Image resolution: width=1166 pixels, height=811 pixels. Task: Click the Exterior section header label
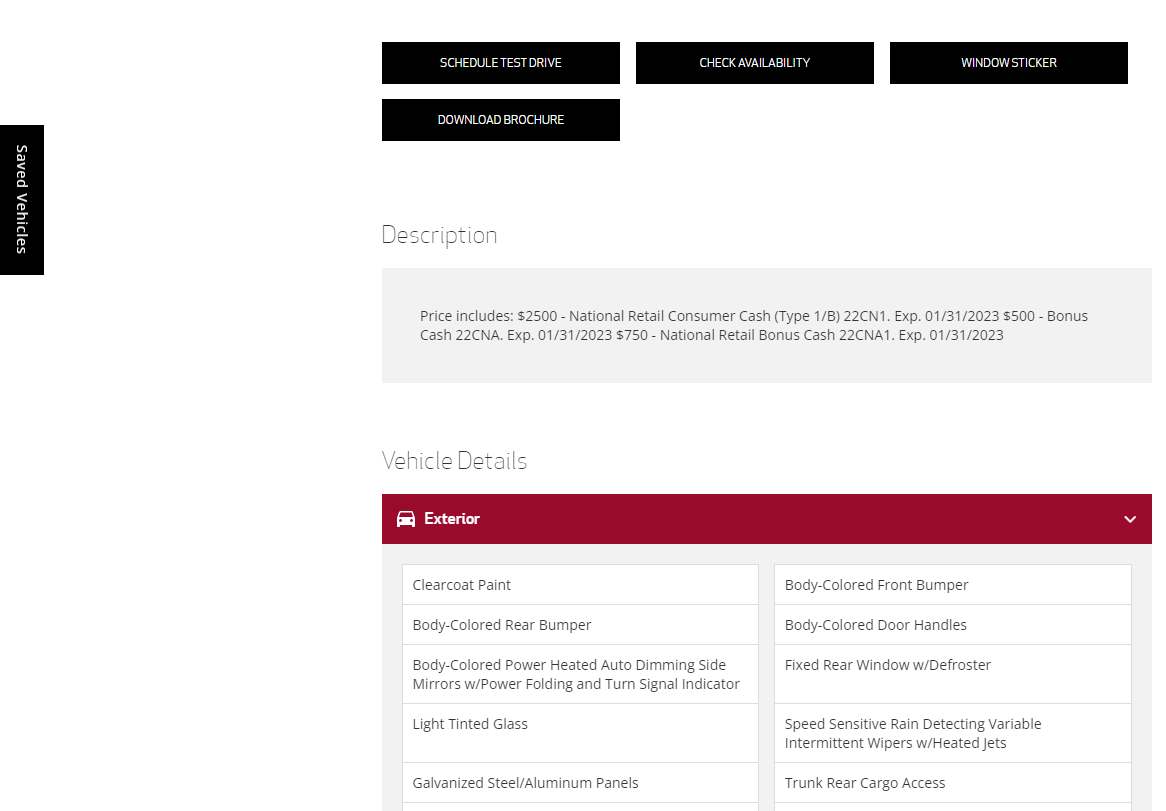click(x=452, y=519)
